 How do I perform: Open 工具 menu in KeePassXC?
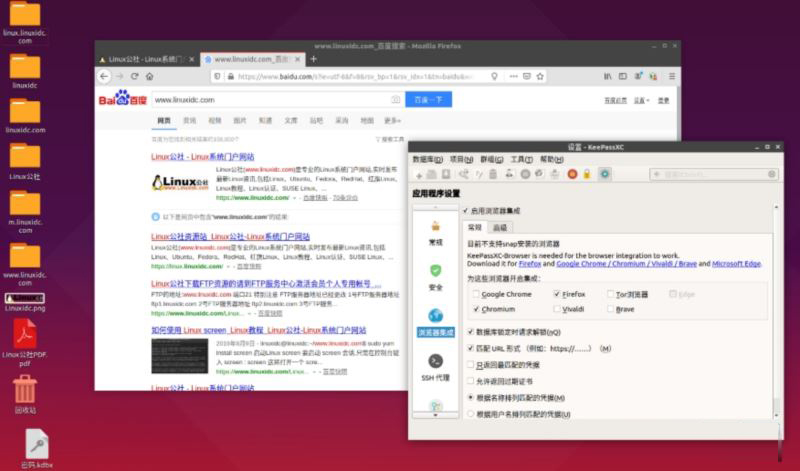pos(521,160)
